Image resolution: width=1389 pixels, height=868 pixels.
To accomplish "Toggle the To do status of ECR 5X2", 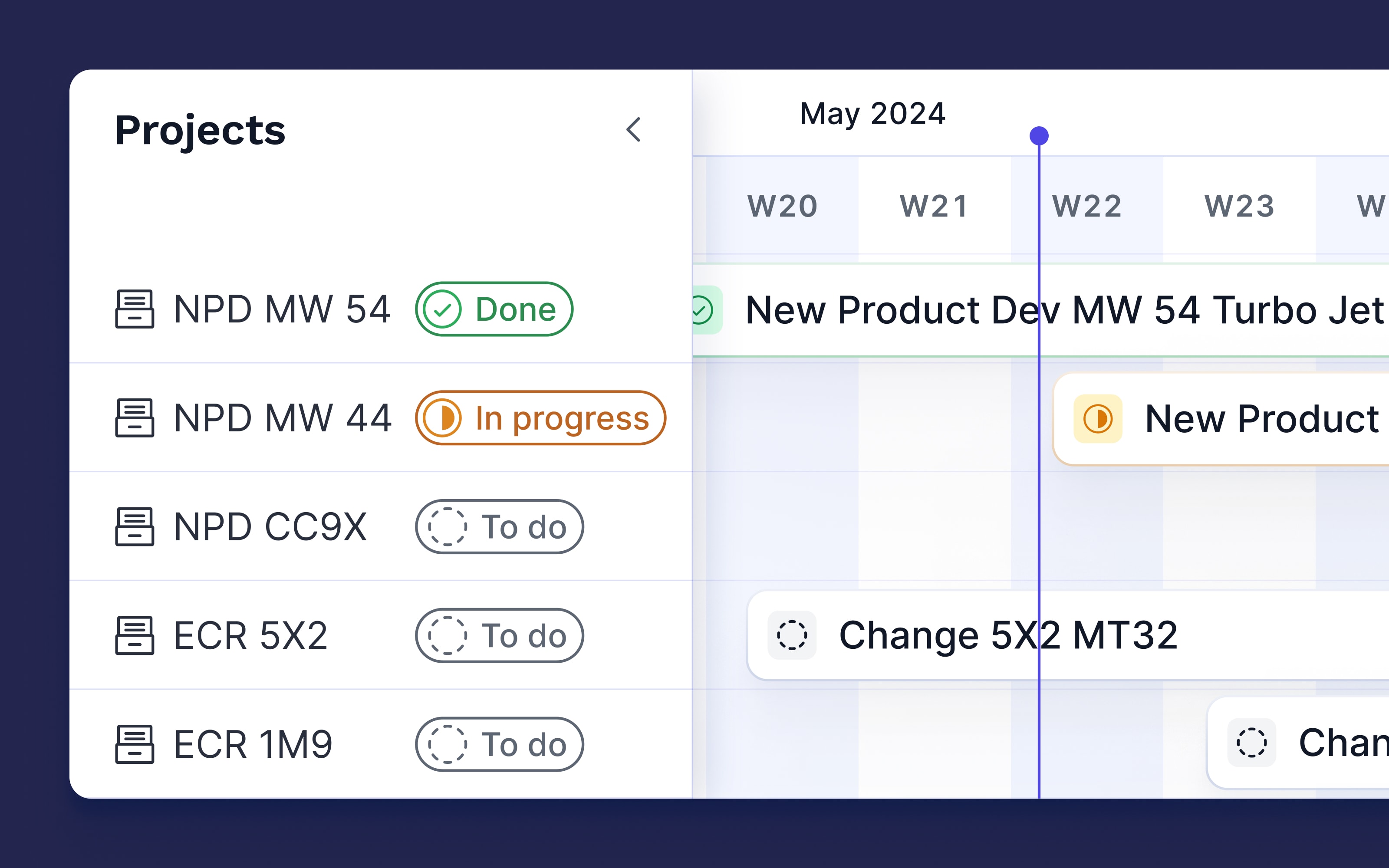I will click(499, 635).
